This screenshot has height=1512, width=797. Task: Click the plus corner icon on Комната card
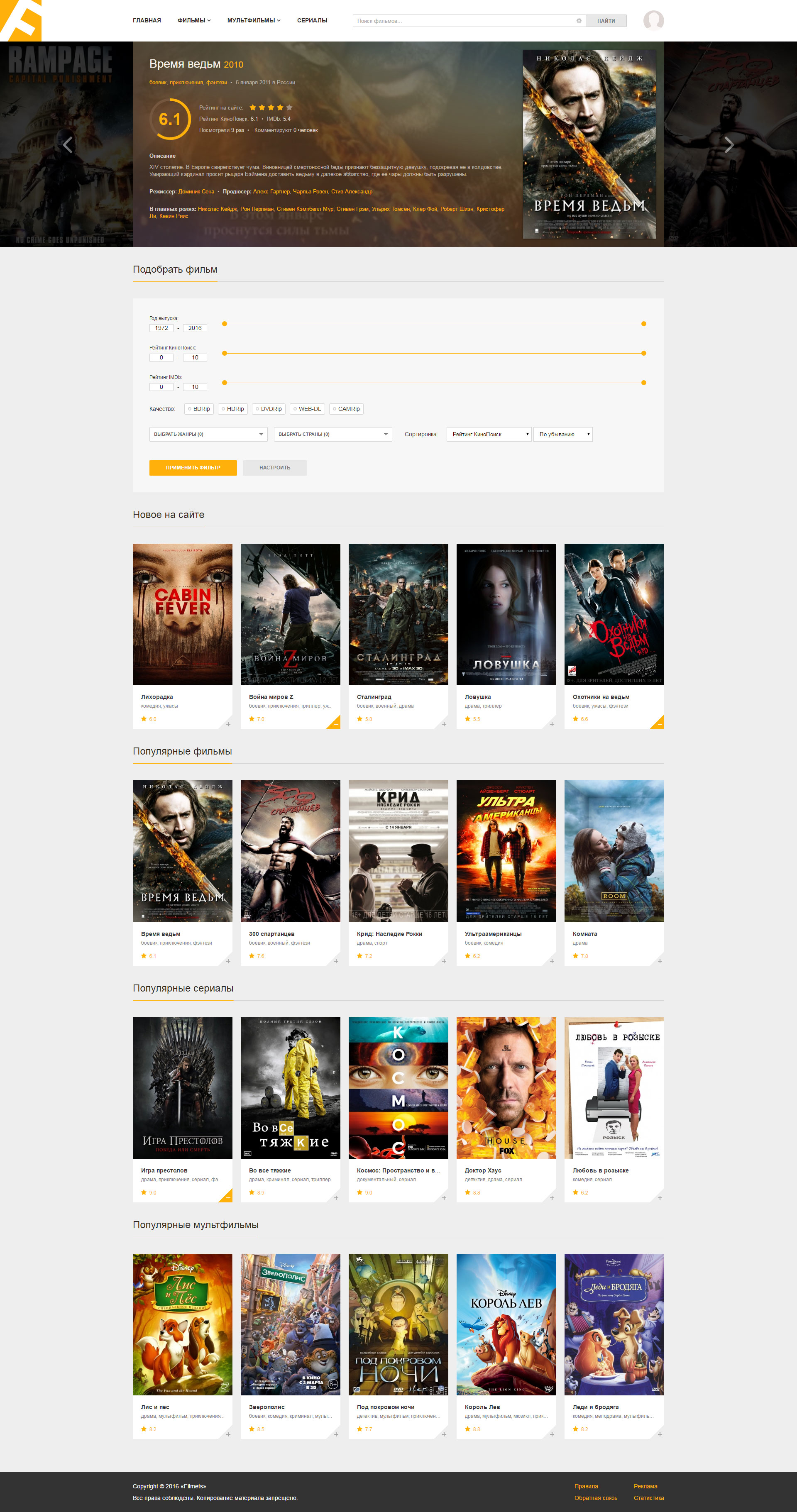[660, 961]
